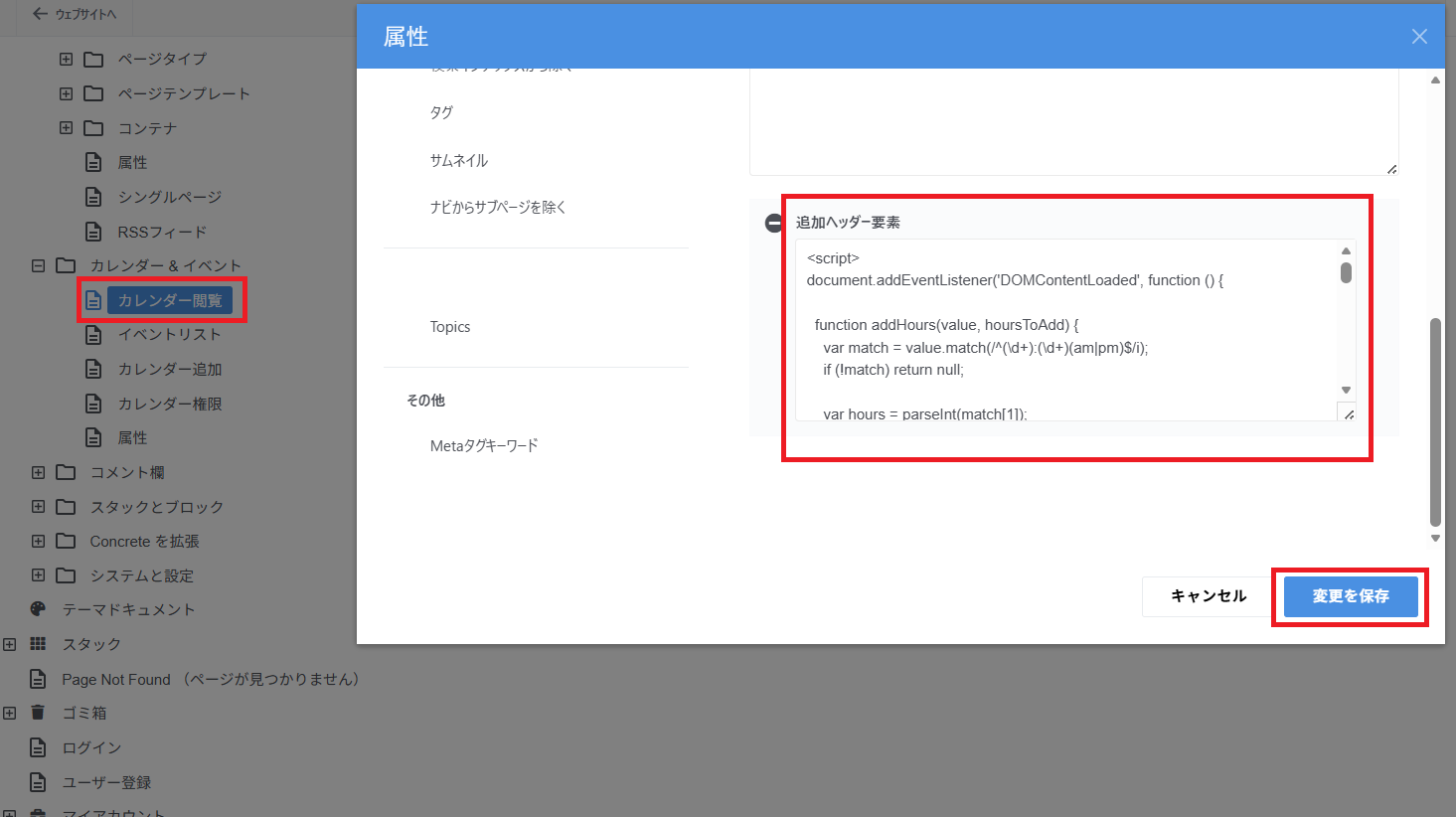Viewport: 1456px width, 817px height.
Task: Click the ゴミ箱 trash icon
Action: click(x=38, y=713)
